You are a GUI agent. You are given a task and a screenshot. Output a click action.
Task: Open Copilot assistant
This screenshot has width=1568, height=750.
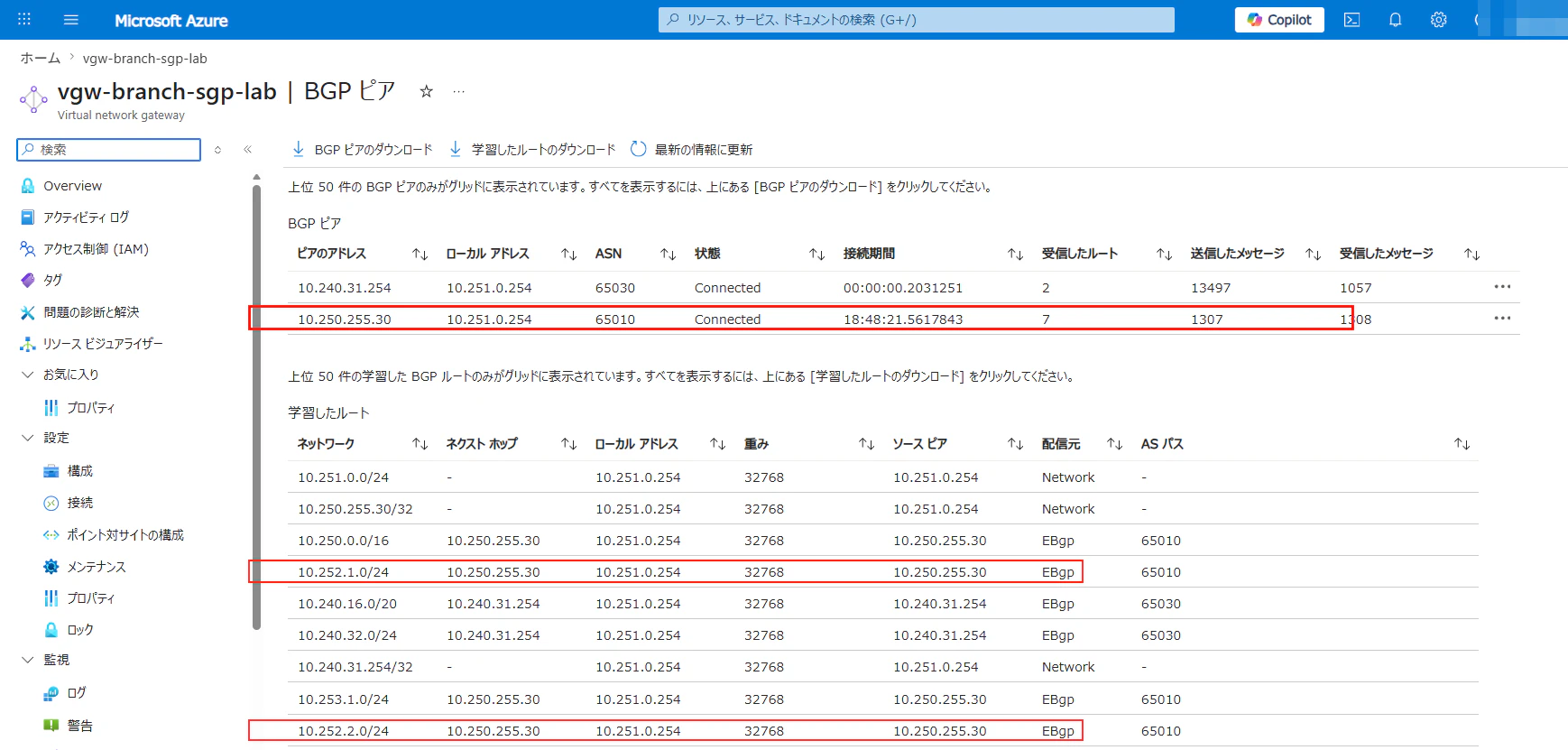1279,20
